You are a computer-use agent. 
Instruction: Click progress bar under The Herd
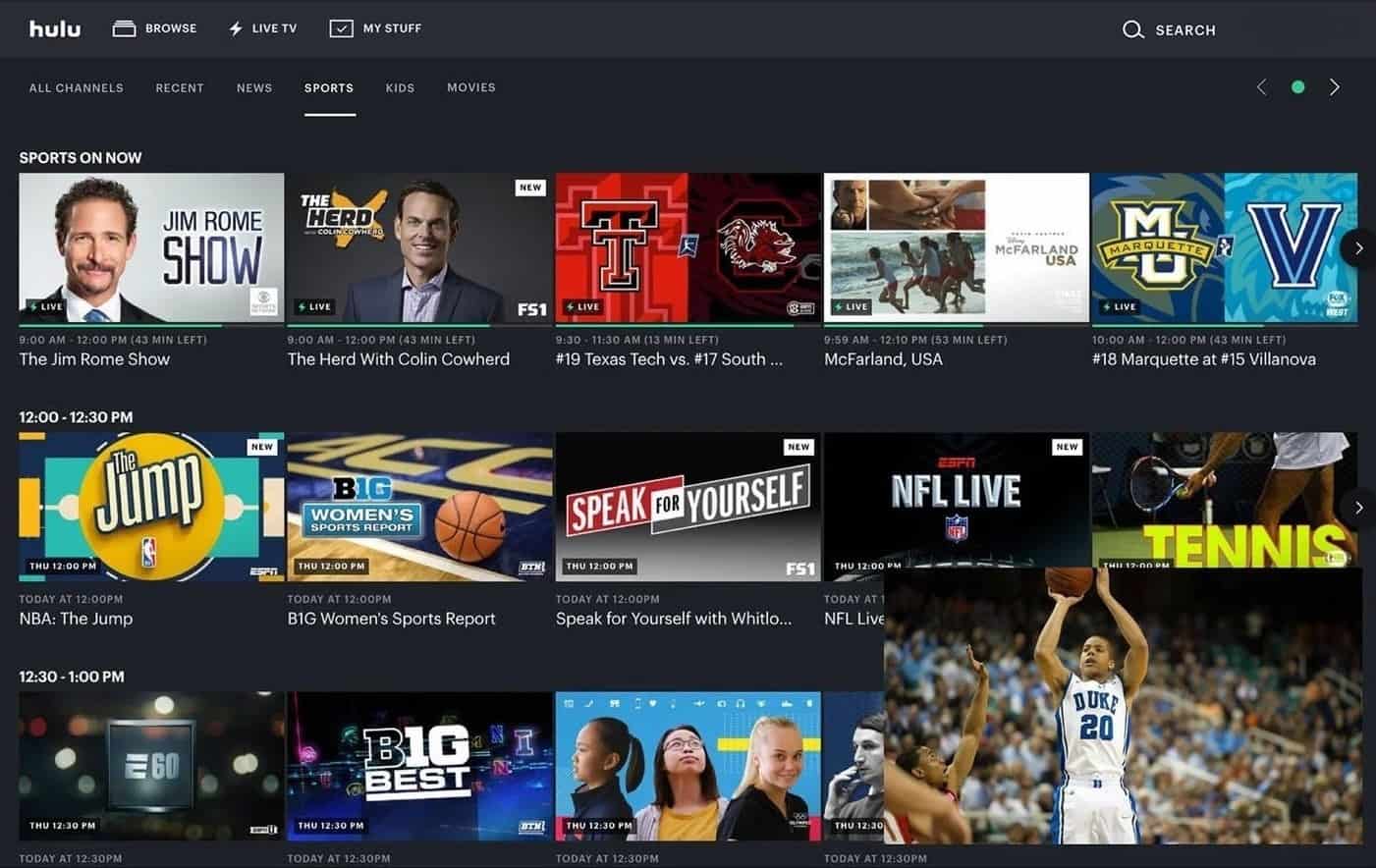point(419,325)
